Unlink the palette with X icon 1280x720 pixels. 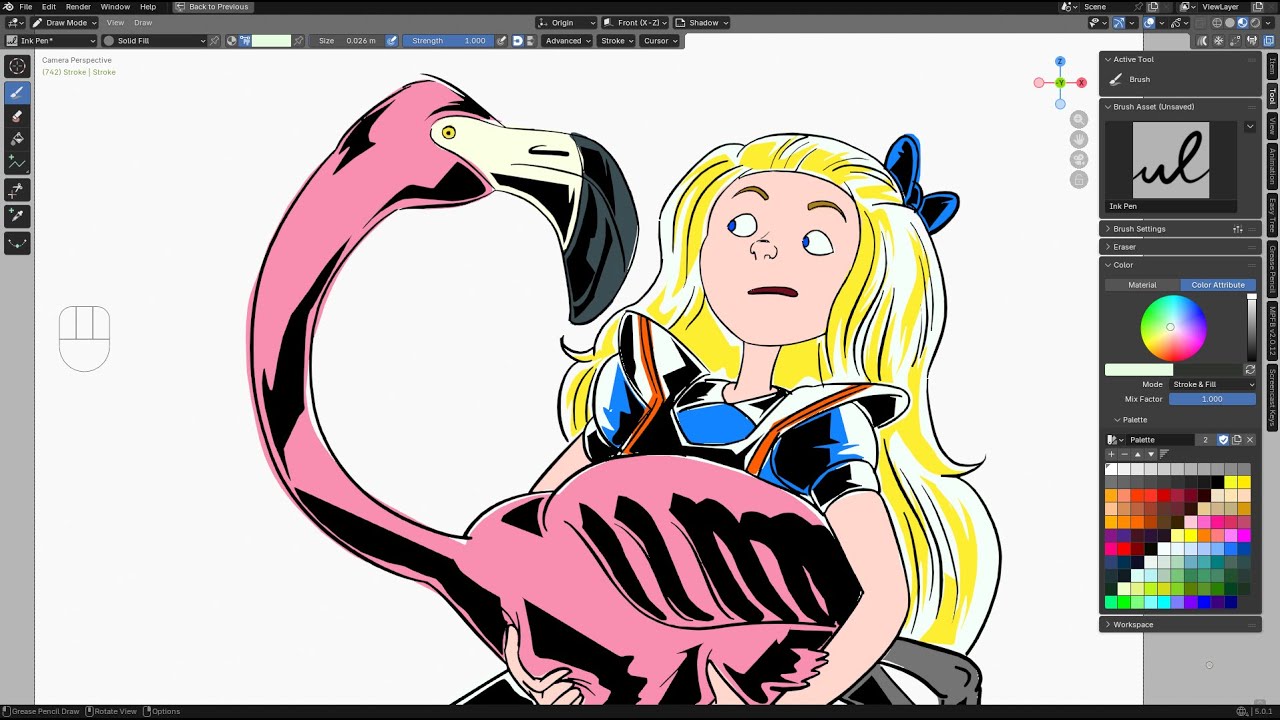1249,440
